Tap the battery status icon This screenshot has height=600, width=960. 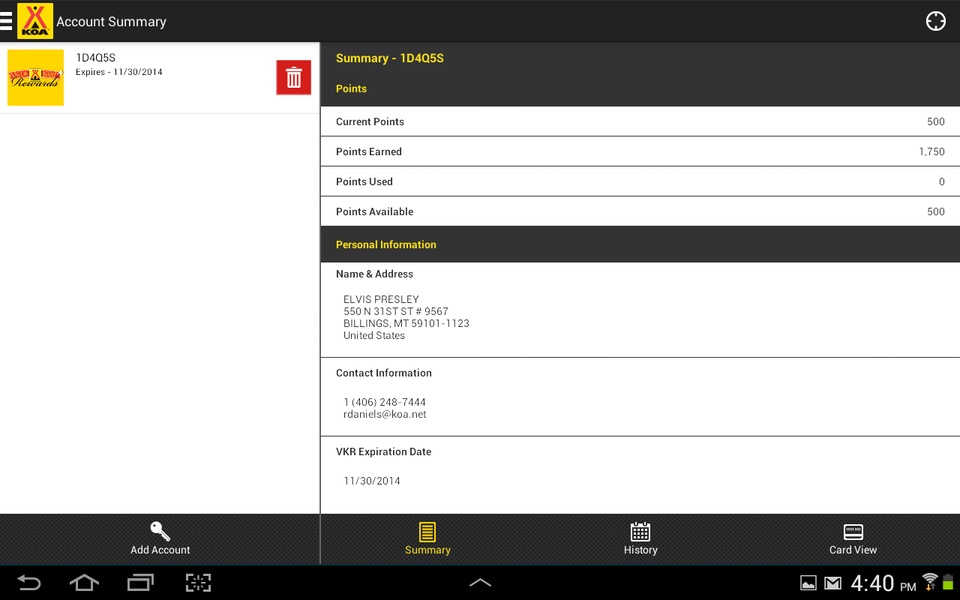[948, 582]
